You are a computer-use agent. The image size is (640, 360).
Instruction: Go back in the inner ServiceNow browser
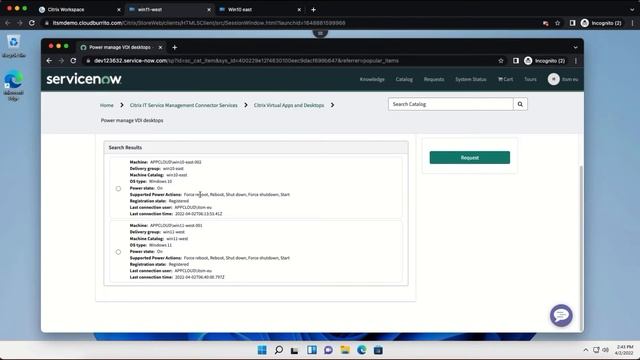[x=49, y=61]
